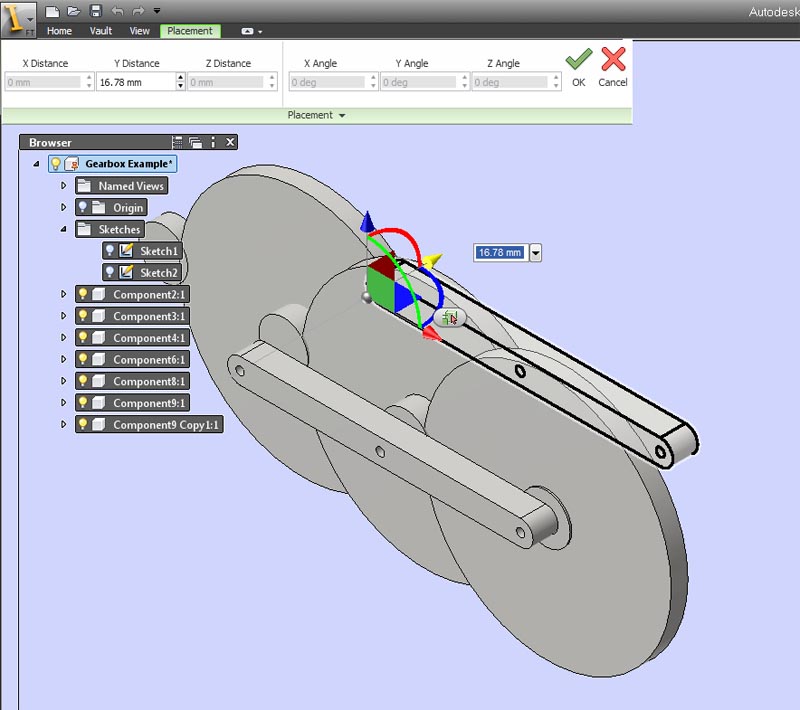Collapse the Sketches folder

pos(63,229)
